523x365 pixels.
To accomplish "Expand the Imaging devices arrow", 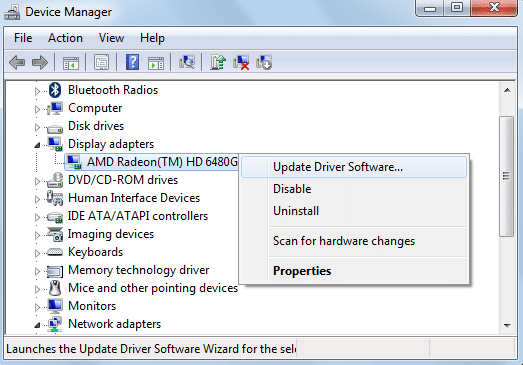I will click(37, 235).
